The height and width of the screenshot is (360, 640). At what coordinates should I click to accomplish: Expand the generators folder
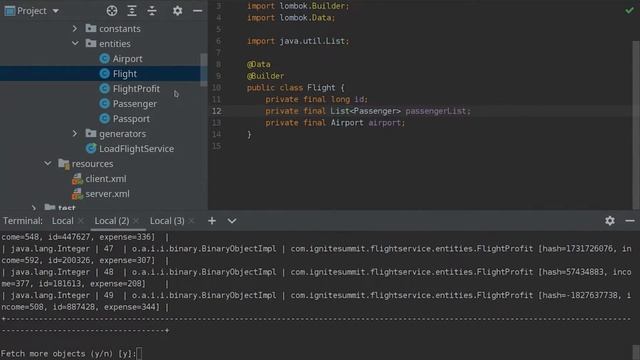(x=75, y=133)
